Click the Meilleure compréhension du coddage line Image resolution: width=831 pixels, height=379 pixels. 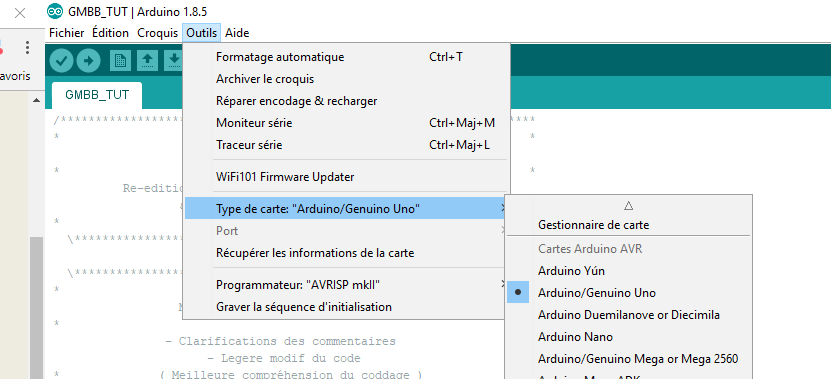pos(290,375)
